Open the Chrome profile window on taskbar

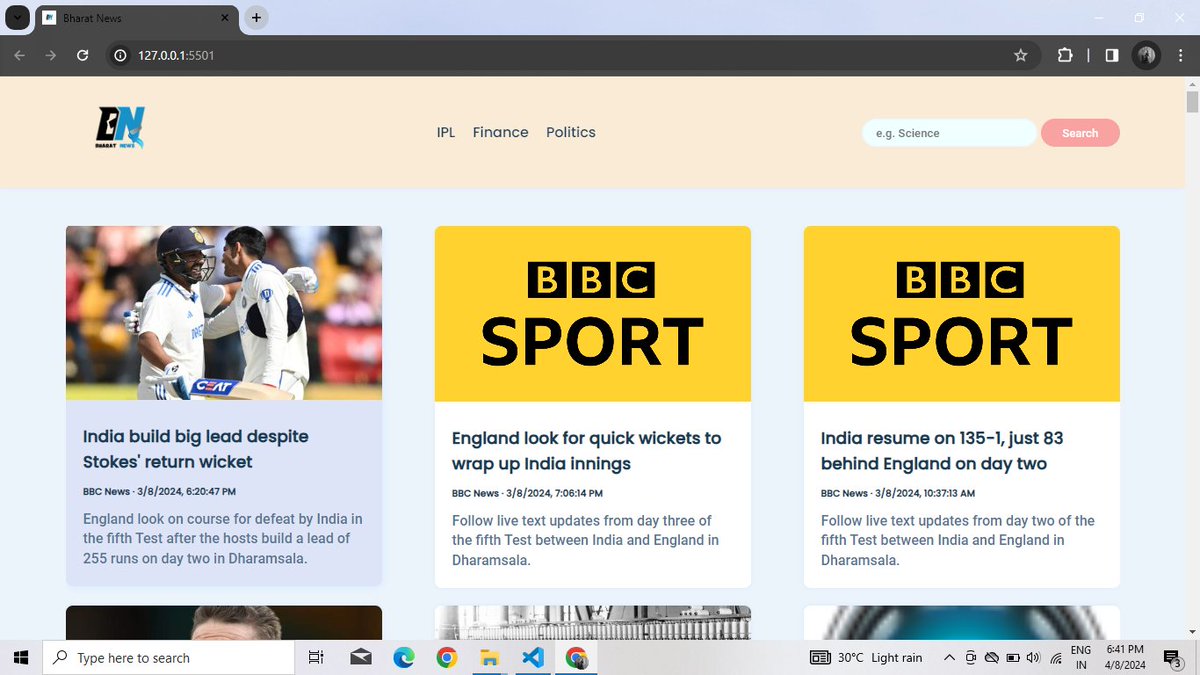[577, 657]
